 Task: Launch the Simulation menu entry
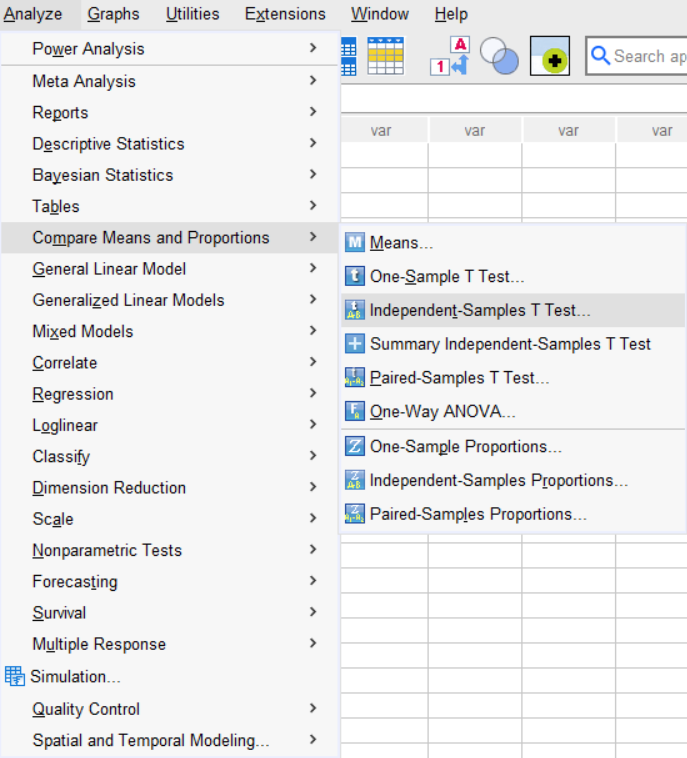(x=169, y=676)
